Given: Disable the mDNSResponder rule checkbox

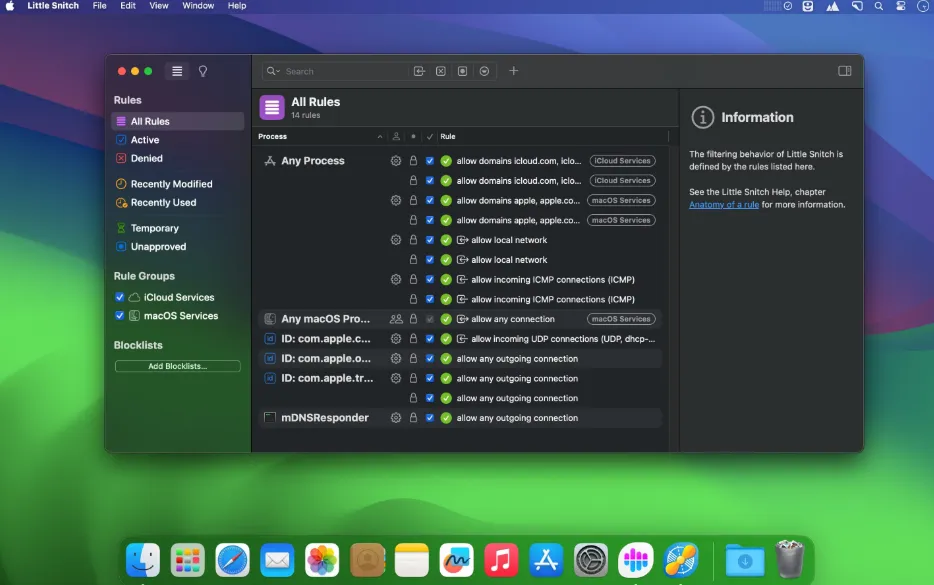Looking at the screenshot, I should (x=429, y=418).
